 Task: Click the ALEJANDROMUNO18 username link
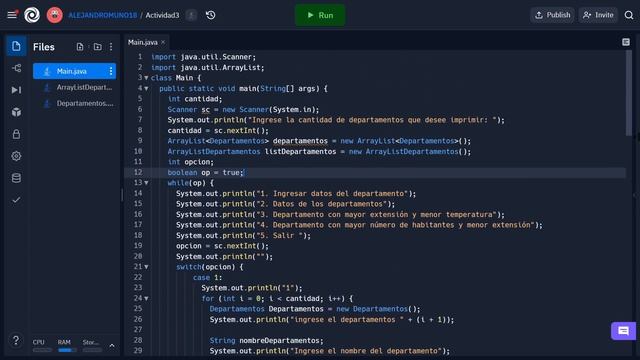click(x=102, y=15)
